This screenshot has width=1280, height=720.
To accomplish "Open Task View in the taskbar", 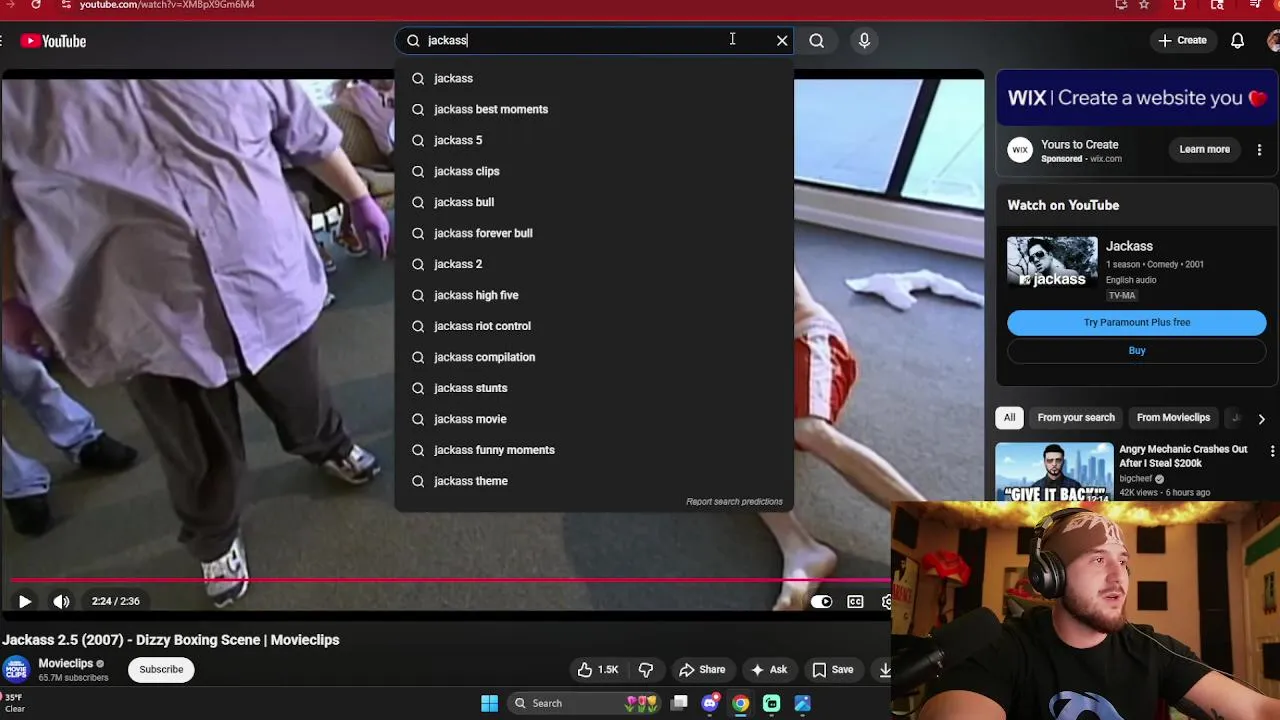I will pyautogui.click(x=679, y=703).
